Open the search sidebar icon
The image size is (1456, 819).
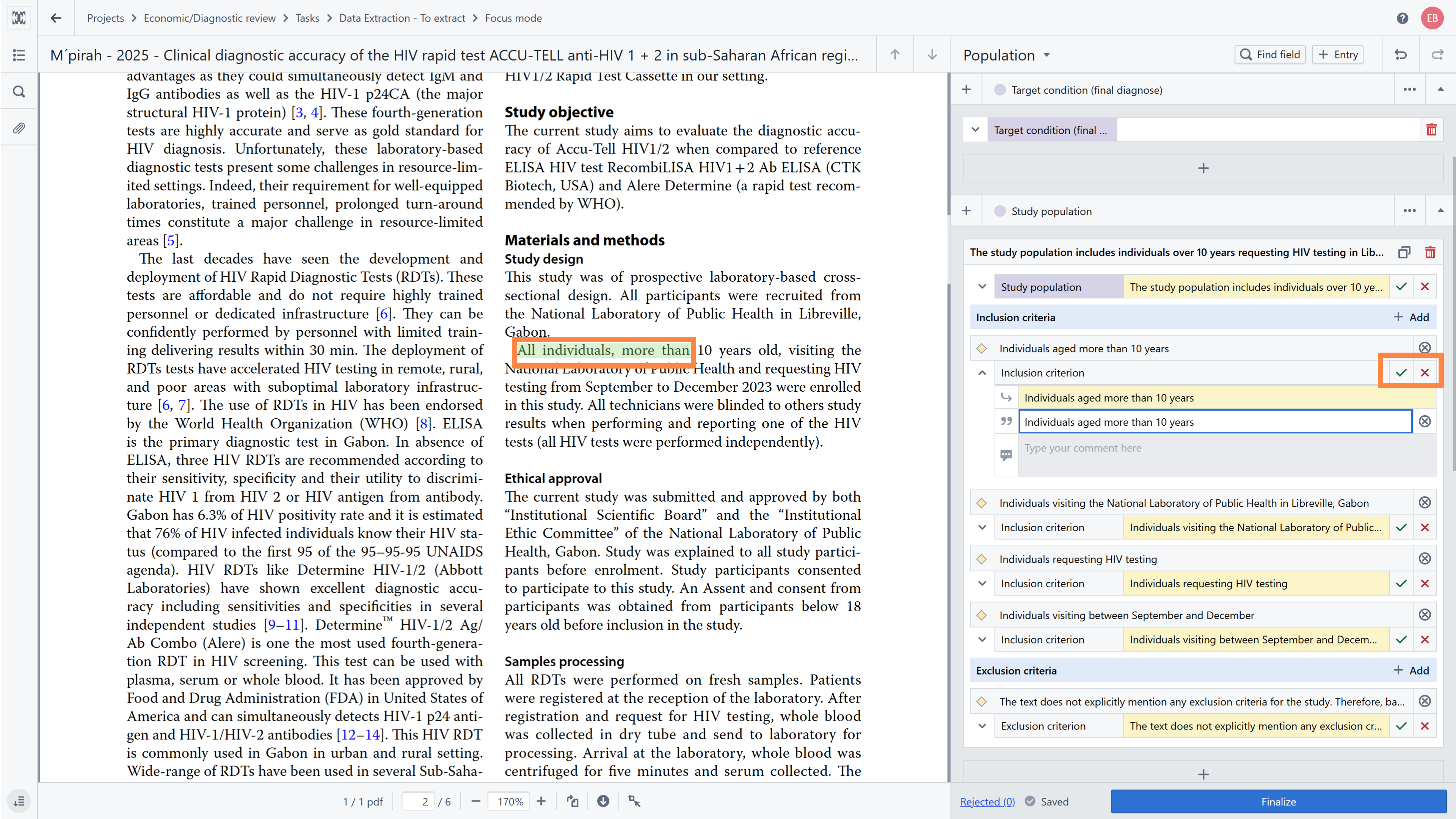click(19, 91)
